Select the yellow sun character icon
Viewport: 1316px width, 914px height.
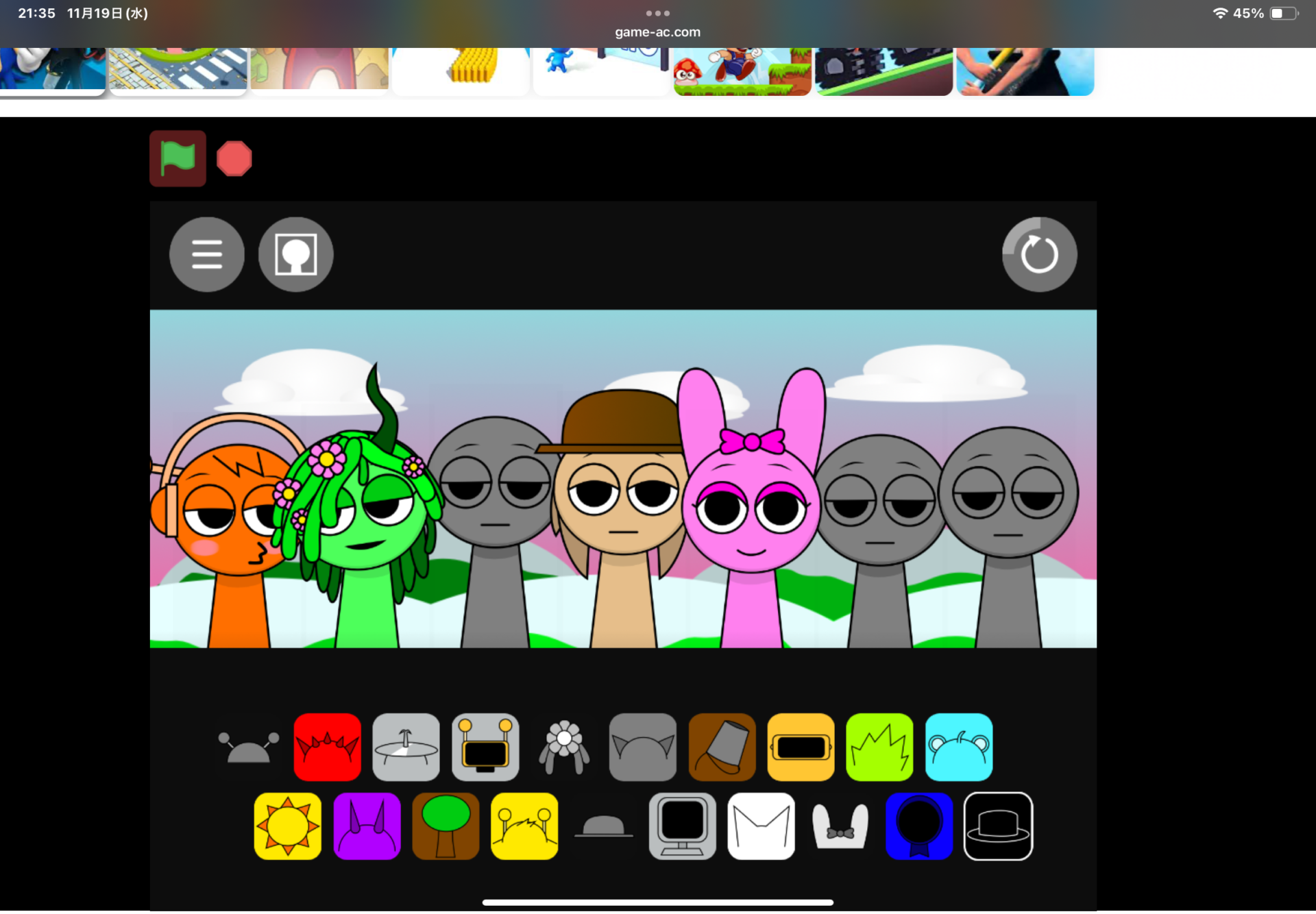pos(288,826)
